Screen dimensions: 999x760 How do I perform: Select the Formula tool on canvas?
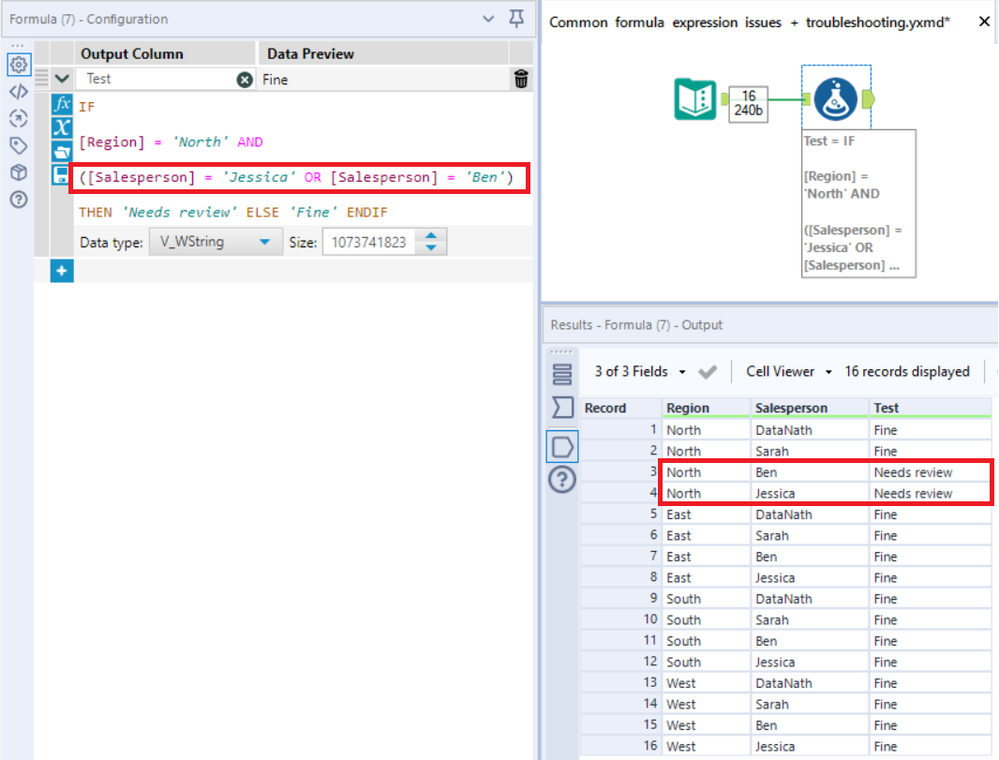[x=835, y=99]
